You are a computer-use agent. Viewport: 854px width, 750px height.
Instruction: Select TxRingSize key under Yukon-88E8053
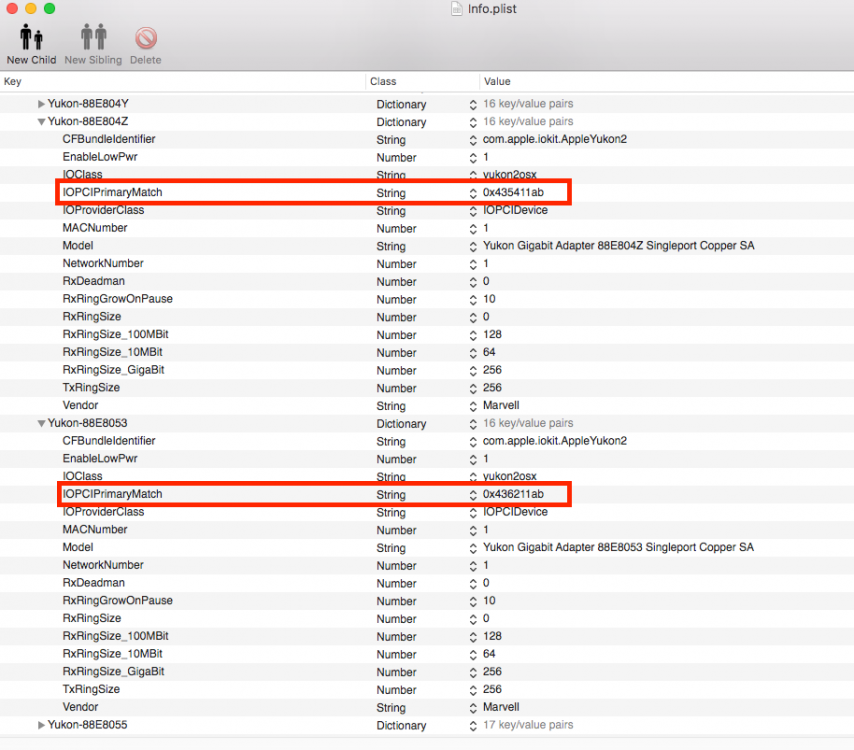91,689
